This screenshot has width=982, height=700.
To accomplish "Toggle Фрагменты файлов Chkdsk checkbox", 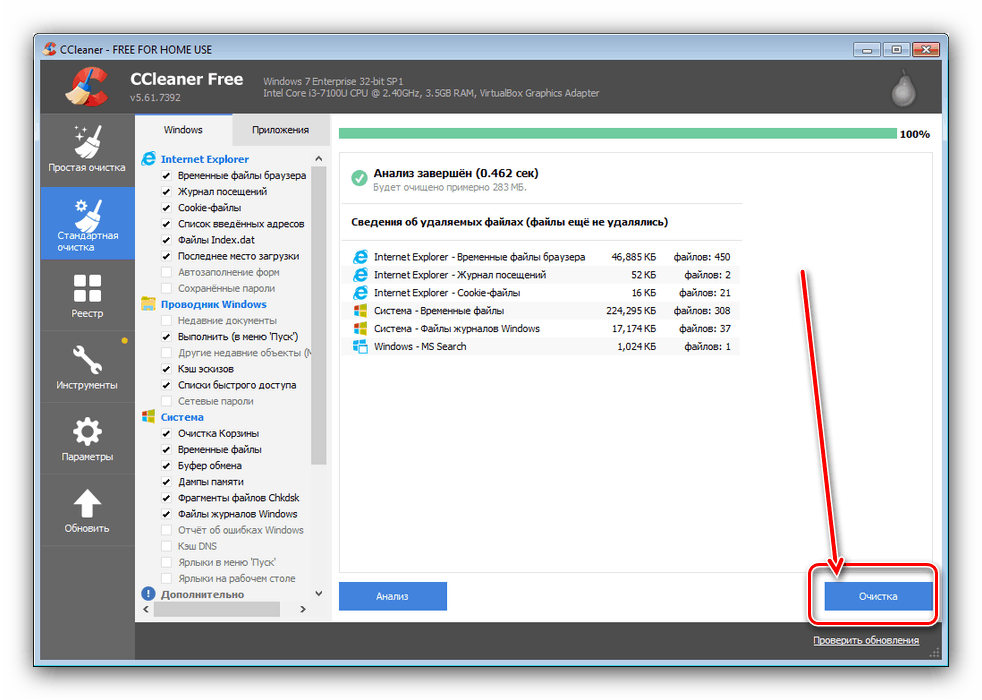I will pos(167,498).
